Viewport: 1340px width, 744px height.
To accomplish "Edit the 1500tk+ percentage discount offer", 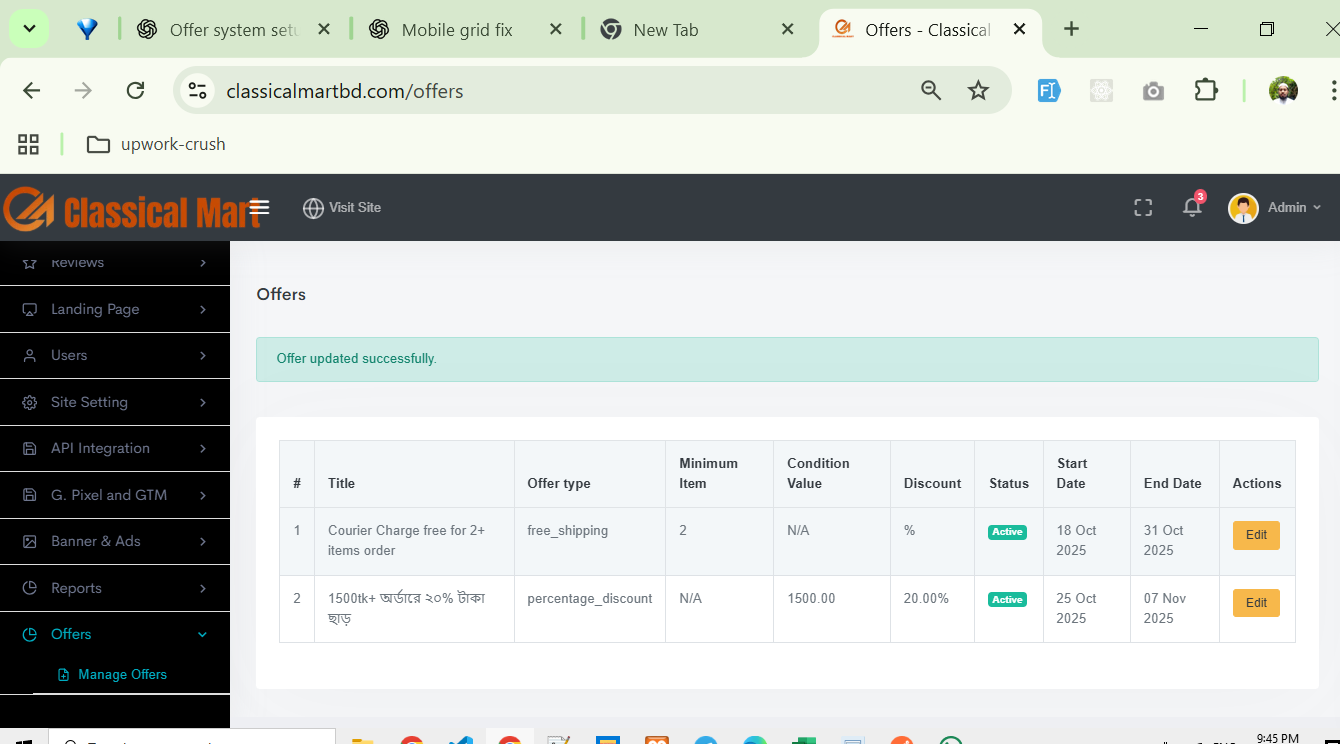I will pos(1256,603).
